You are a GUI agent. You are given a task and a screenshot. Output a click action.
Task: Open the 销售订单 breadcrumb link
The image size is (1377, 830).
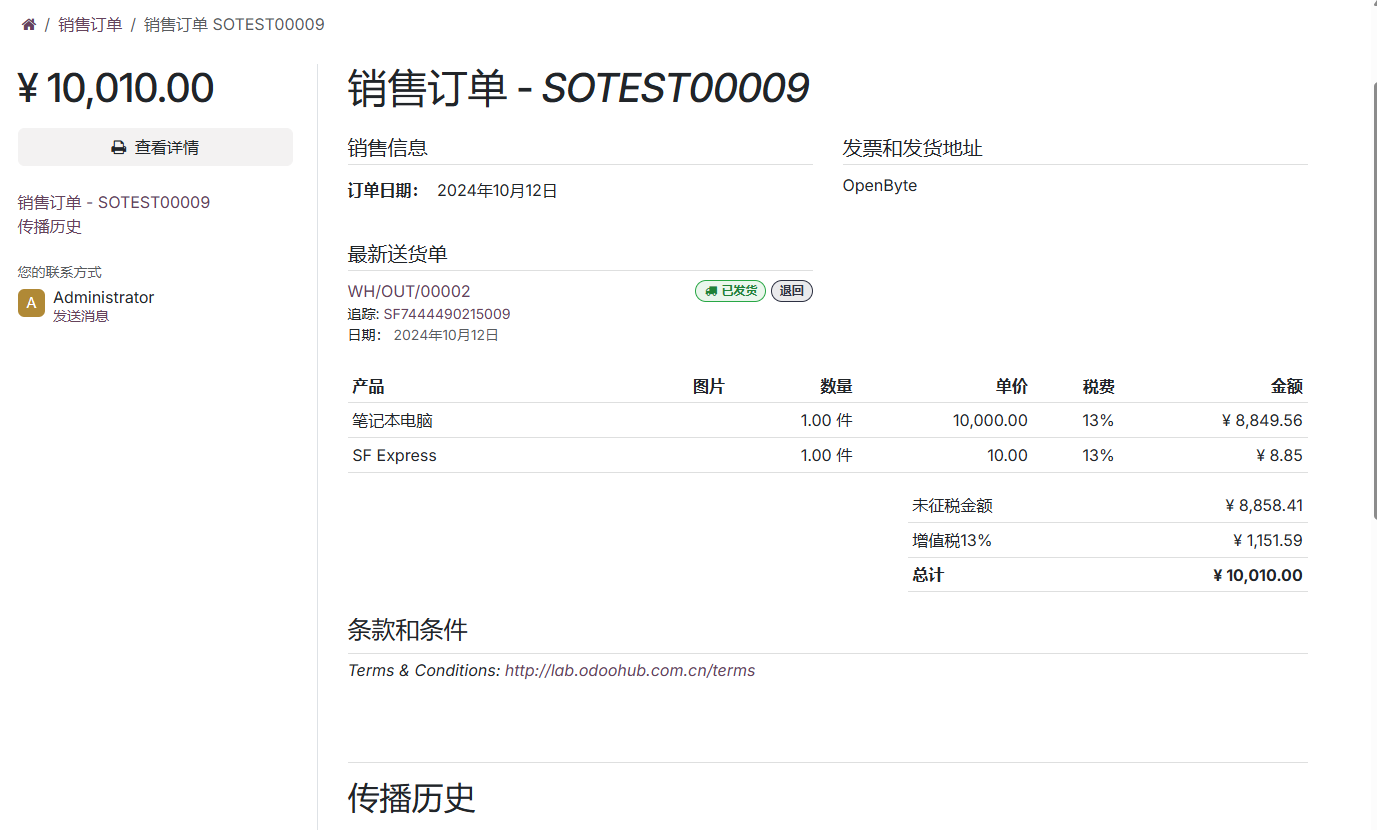click(90, 24)
